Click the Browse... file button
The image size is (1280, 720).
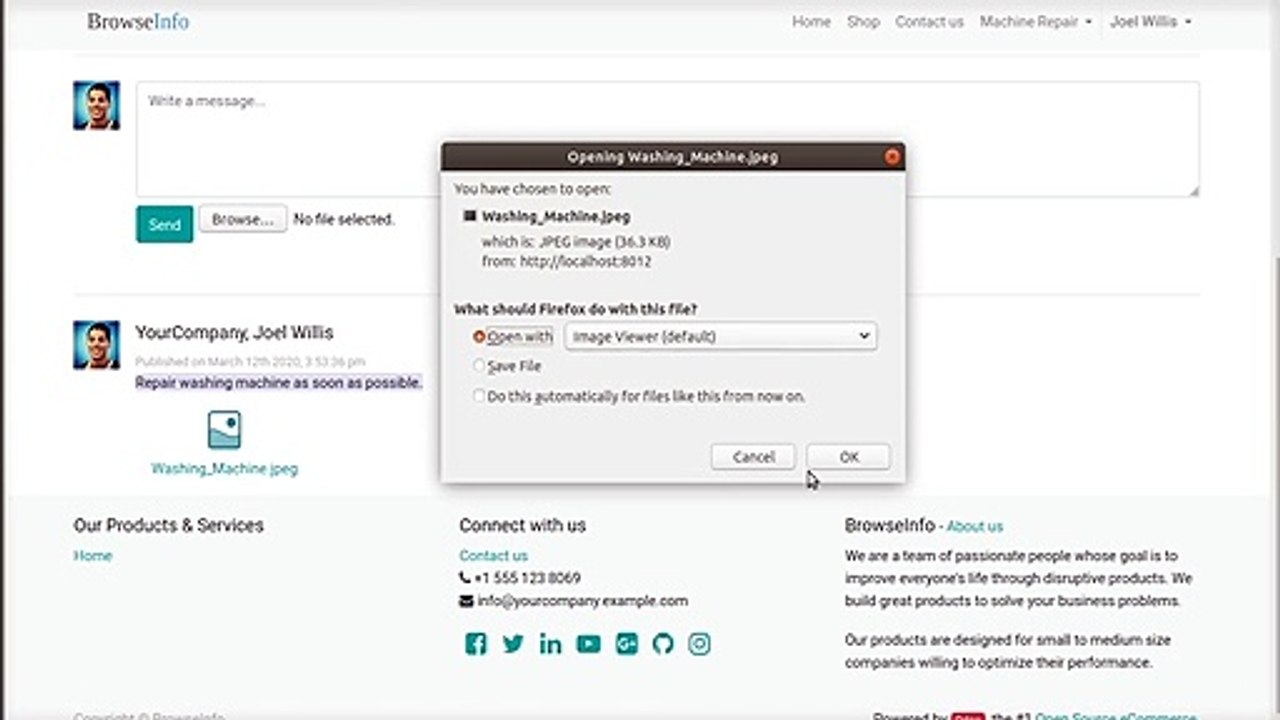(243, 219)
